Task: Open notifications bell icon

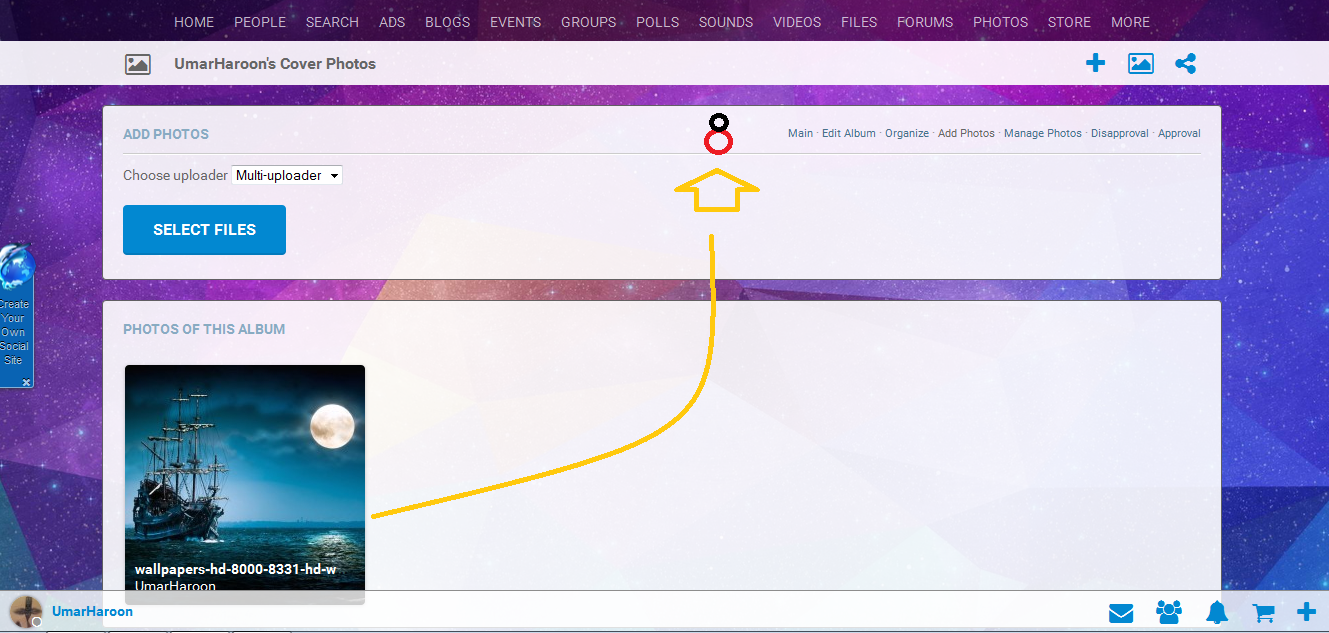Action: tap(1216, 612)
